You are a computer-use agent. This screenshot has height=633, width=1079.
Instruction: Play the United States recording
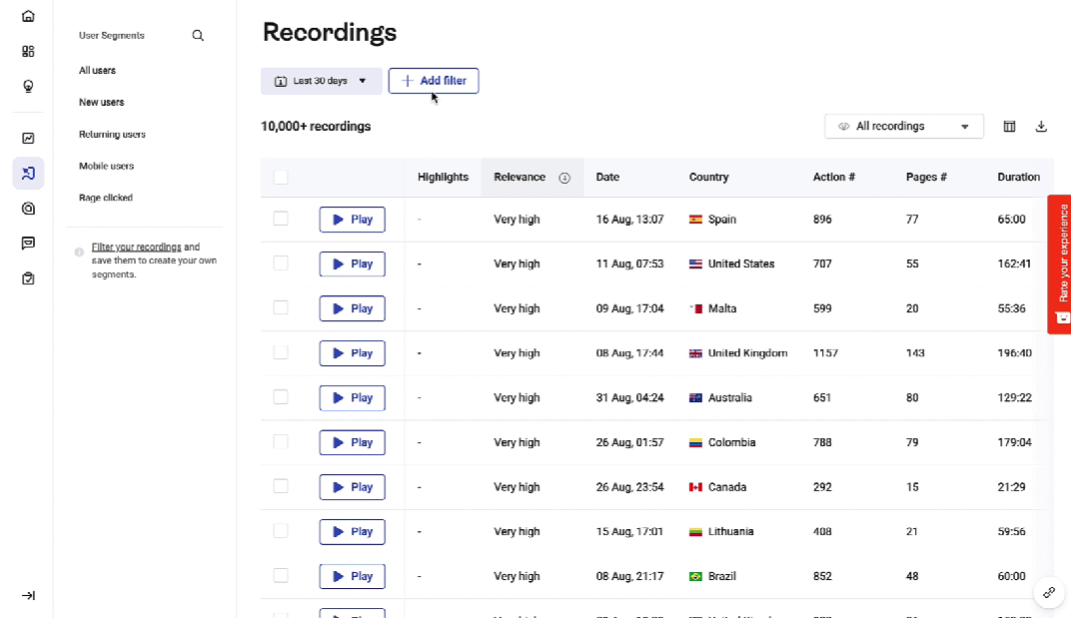pos(352,264)
